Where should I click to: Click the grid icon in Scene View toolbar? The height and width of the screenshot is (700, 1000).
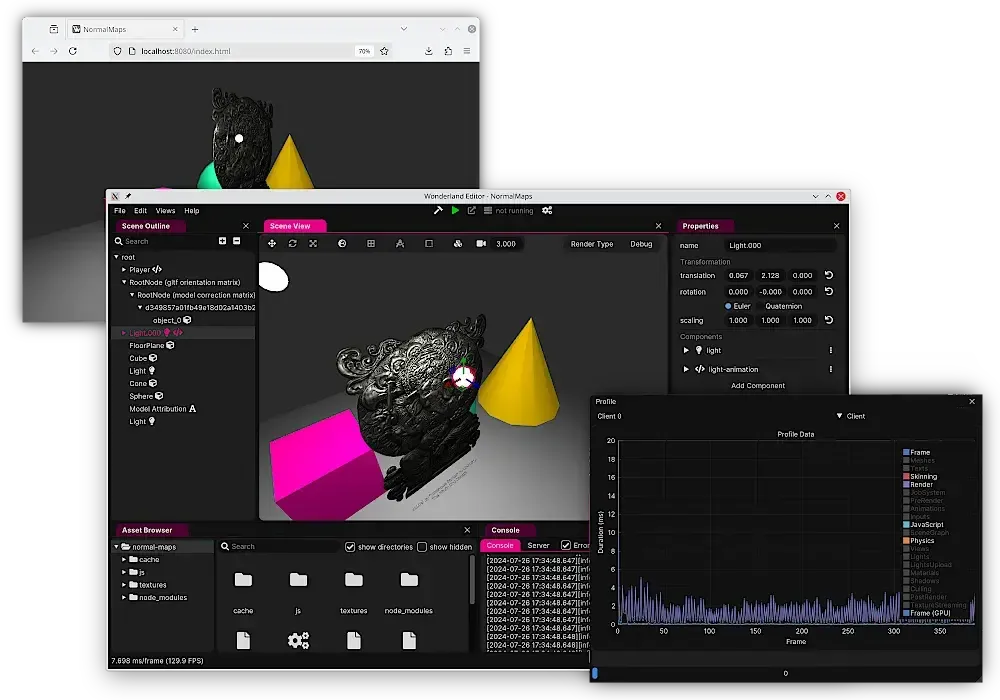click(x=371, y=243)
